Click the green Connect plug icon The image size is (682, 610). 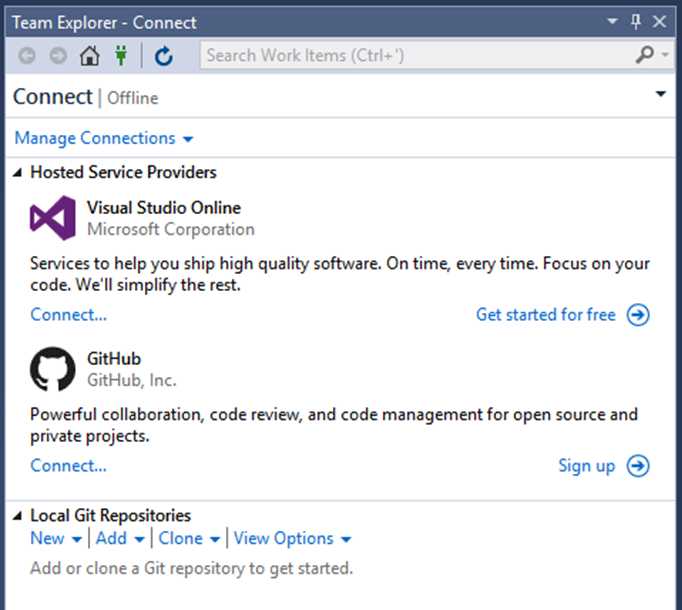pyautogui.click(x=121, y=56)
